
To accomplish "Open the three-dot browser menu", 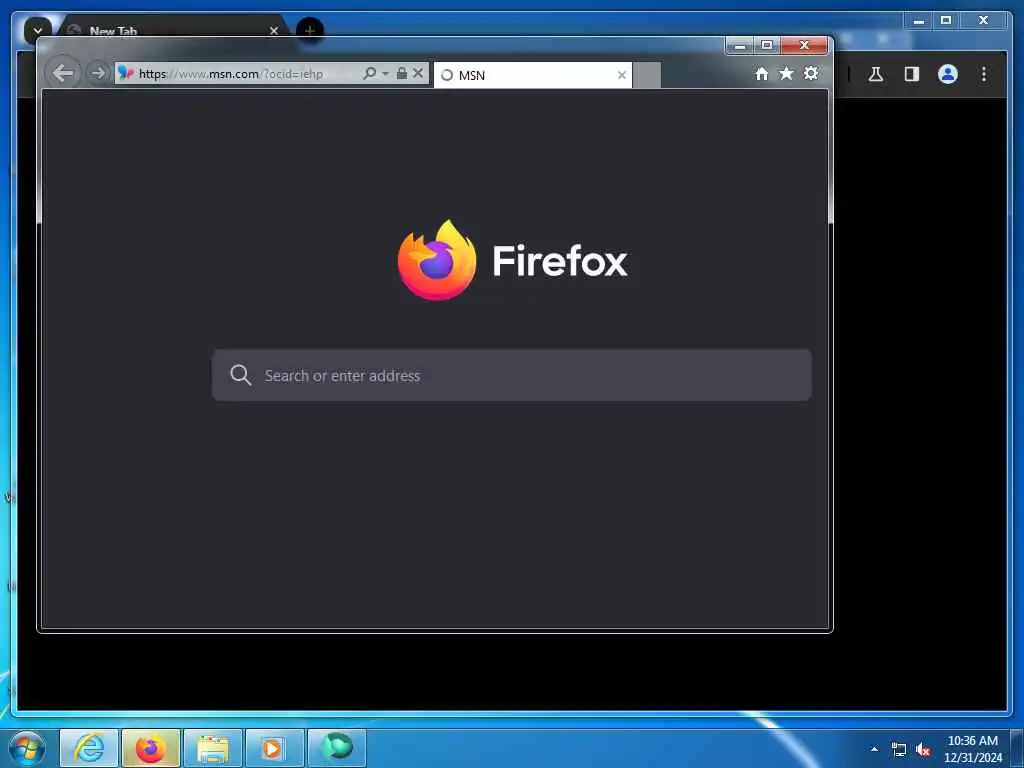I will pyautogui.click(x=984, y=74).
